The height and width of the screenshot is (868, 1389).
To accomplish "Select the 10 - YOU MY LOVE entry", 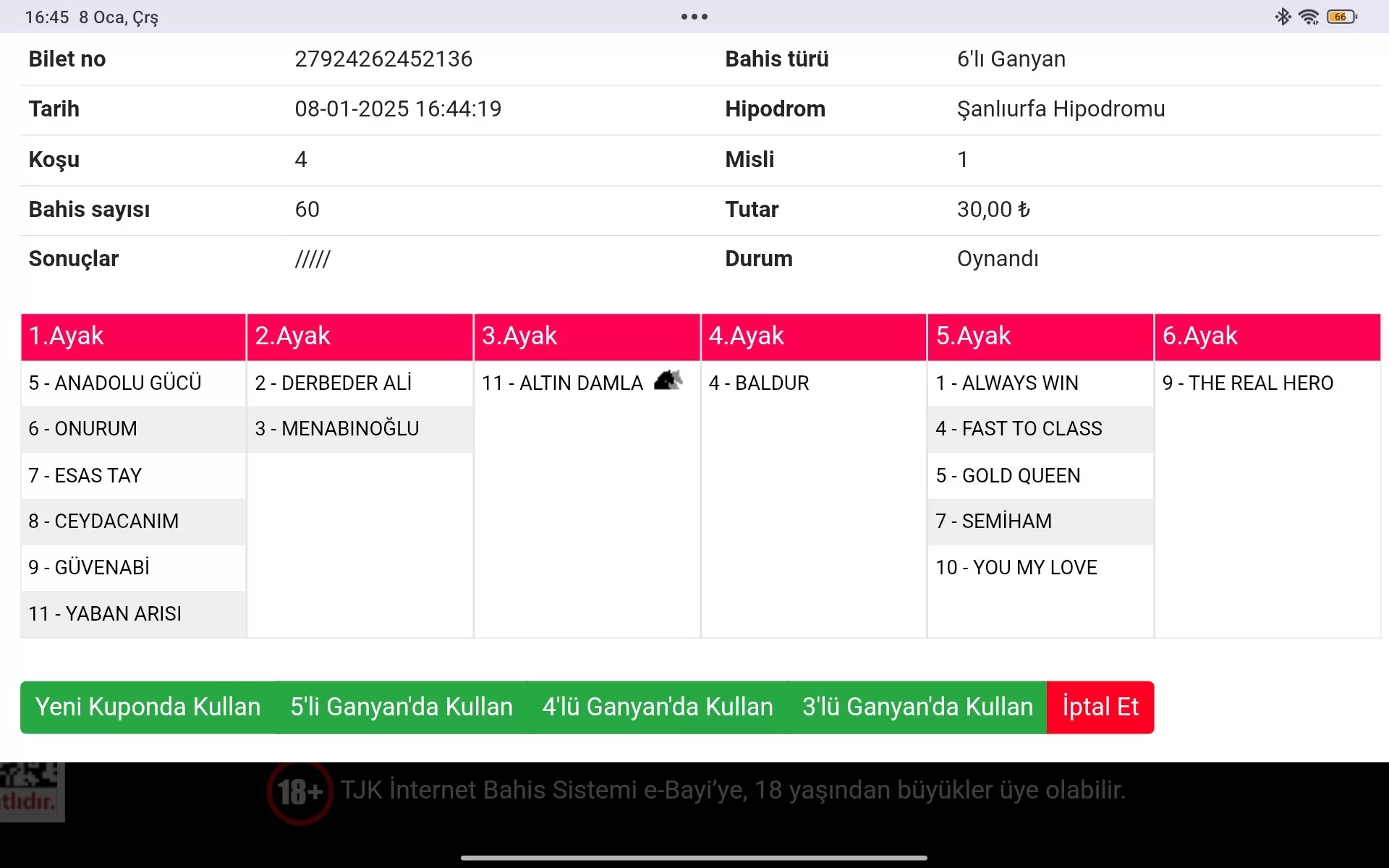I will click(x=1016, y=568).
